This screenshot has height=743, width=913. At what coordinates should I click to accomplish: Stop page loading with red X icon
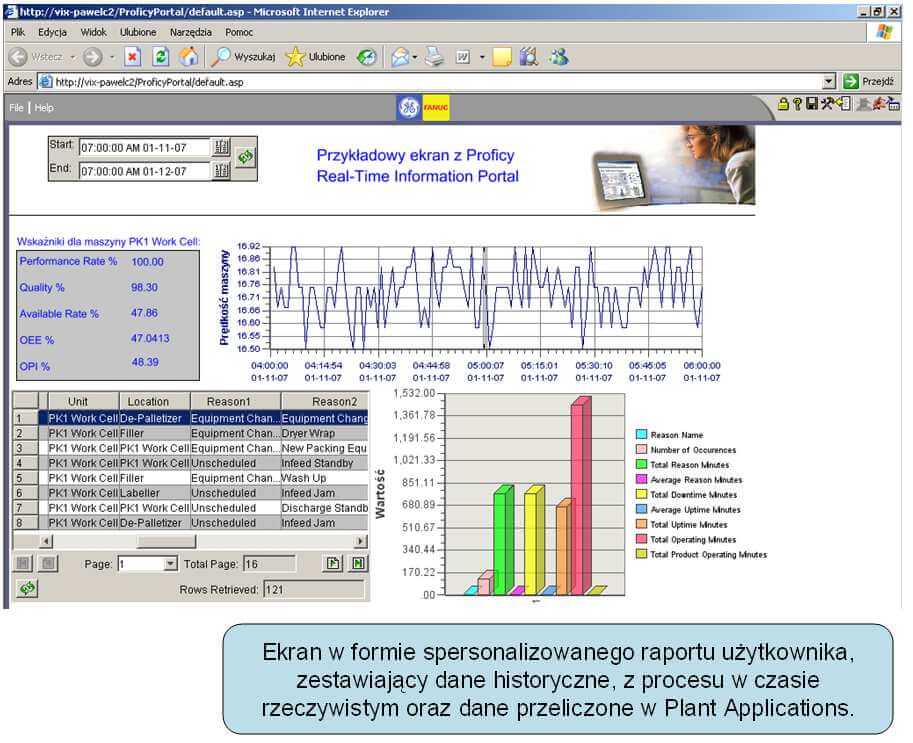coord(133,56)
